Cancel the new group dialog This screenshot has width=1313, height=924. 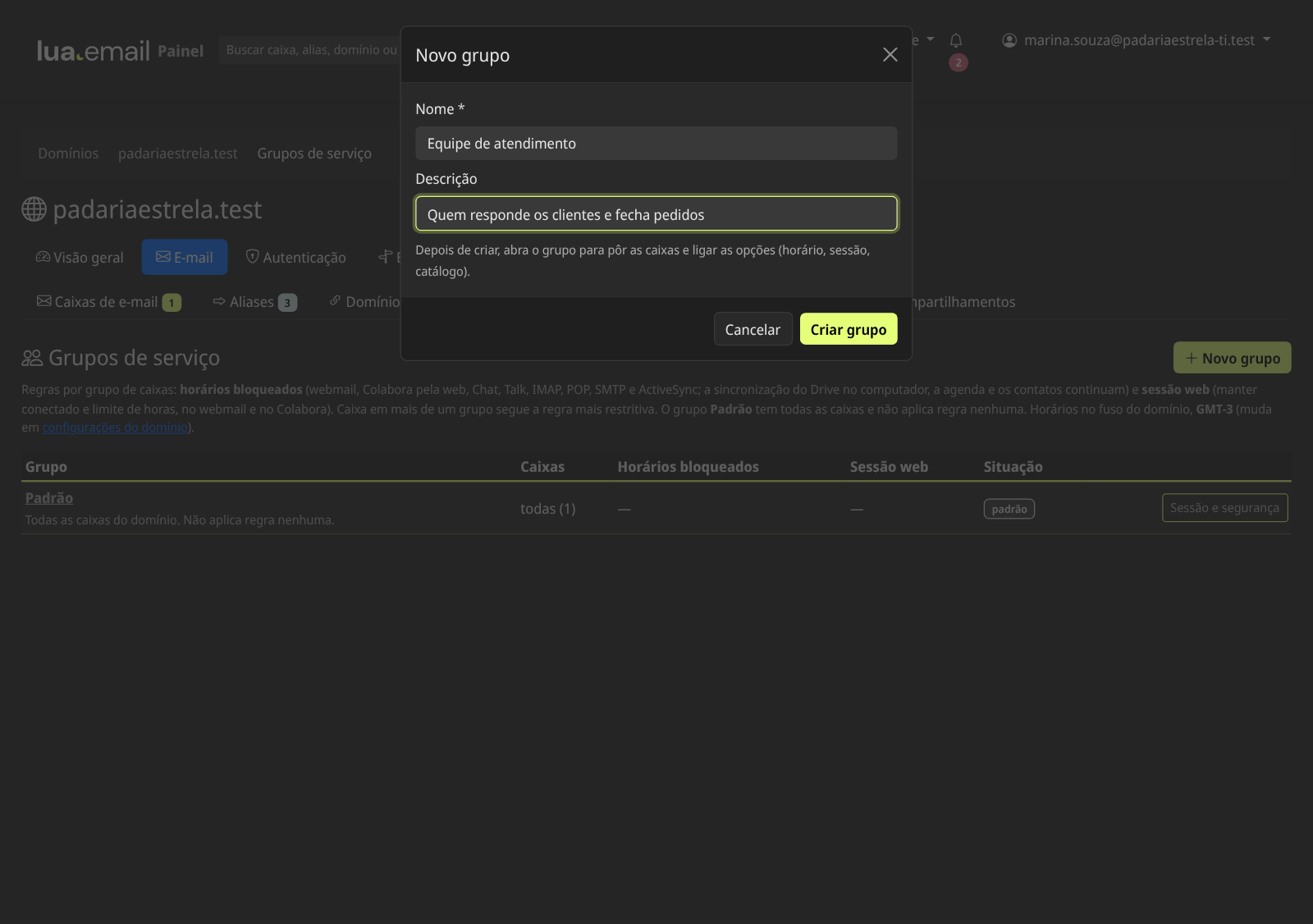753,329
